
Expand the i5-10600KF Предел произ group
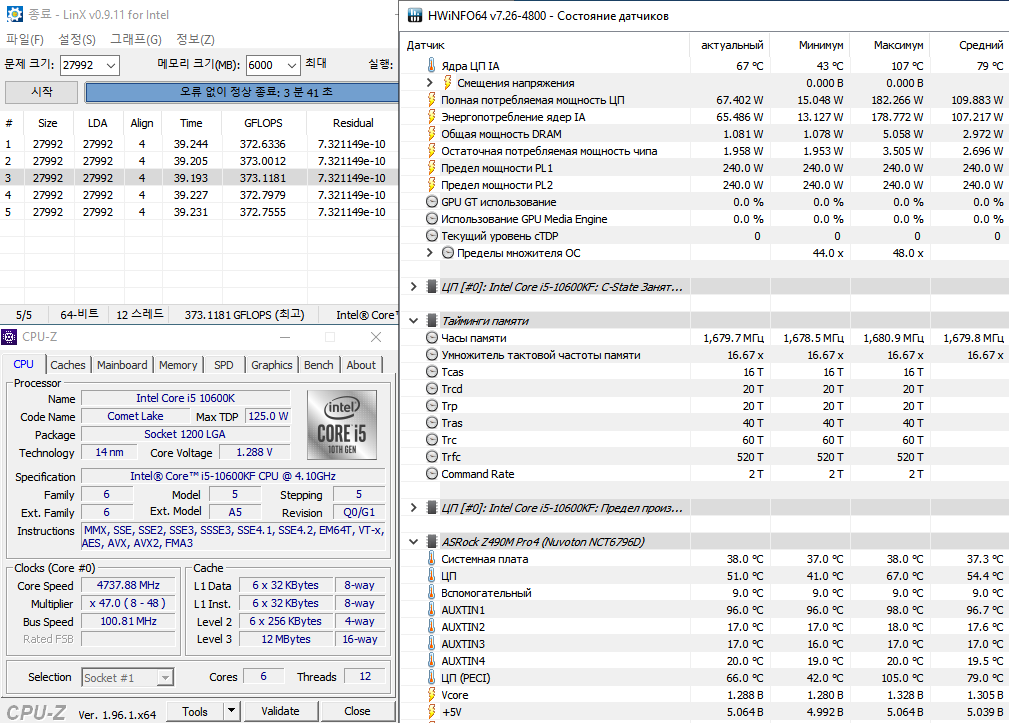tap(414, 508)
